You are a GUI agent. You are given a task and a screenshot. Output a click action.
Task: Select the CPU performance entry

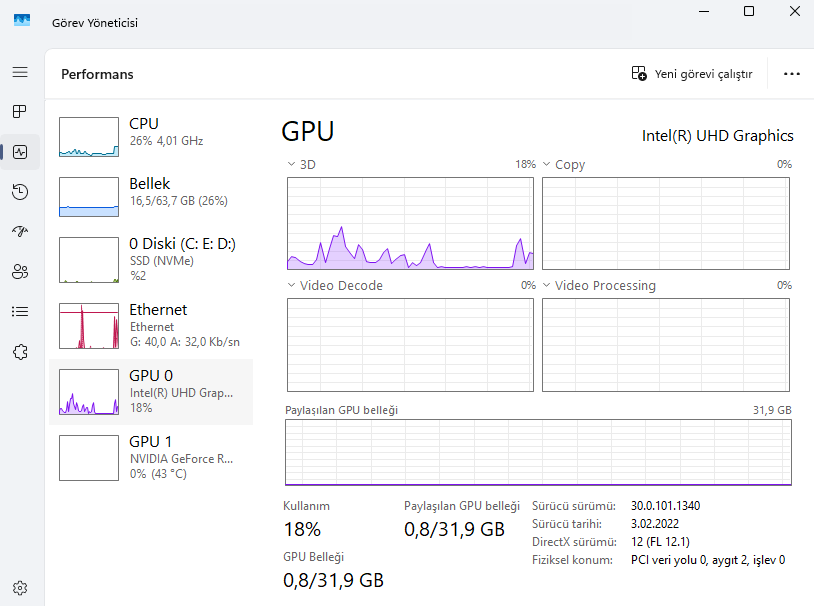tap(151, 137)
